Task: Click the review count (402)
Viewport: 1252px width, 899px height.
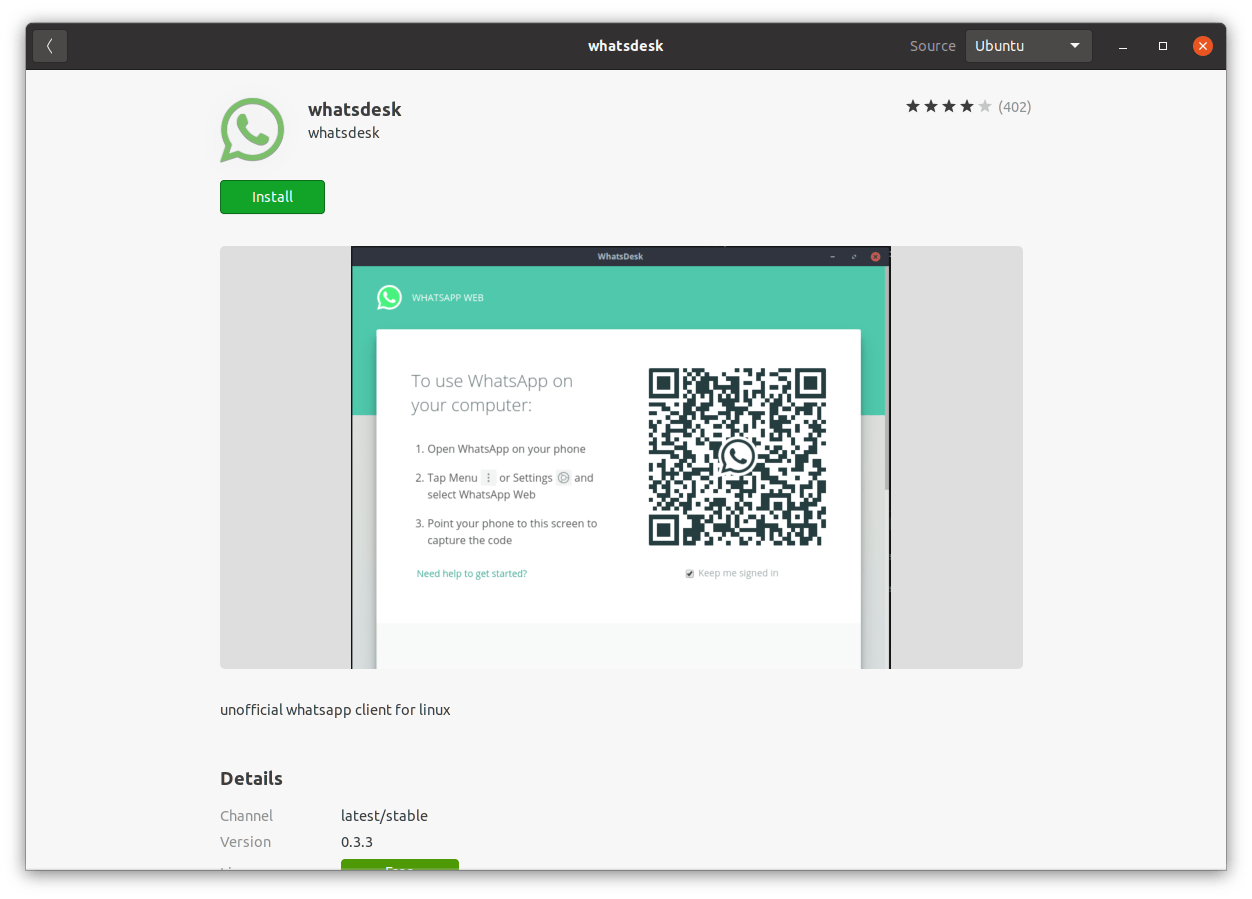Action: (x=1015, y=106)
